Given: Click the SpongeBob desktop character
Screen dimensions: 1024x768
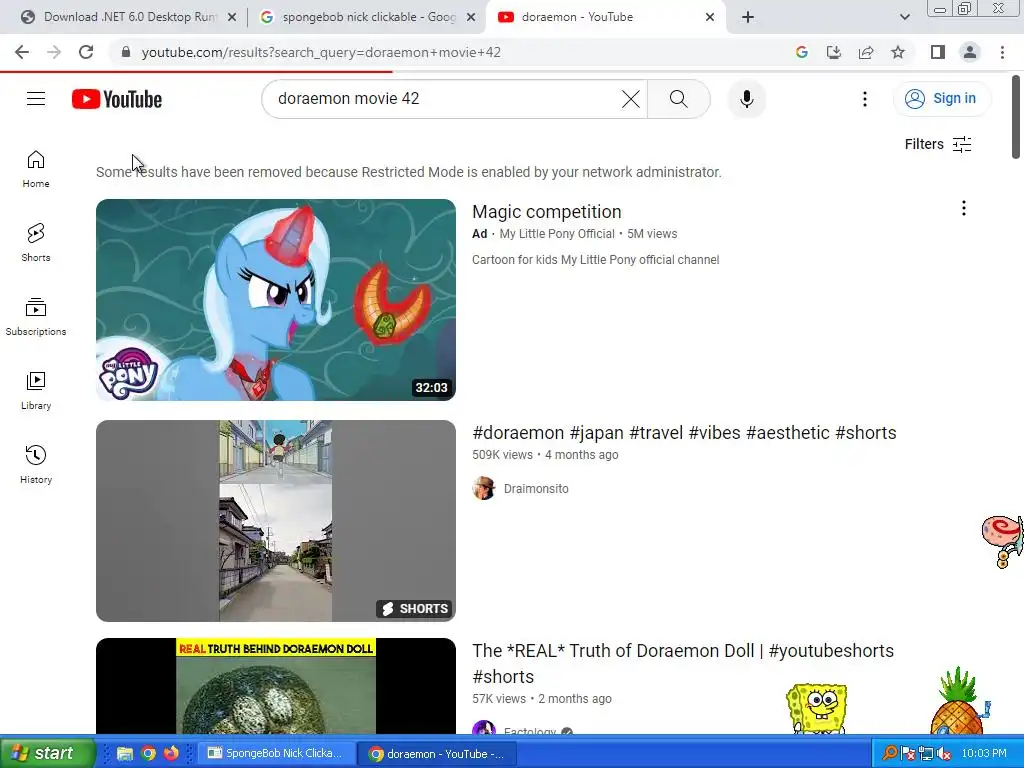Looking at the screenshot, I should [816, 708].
